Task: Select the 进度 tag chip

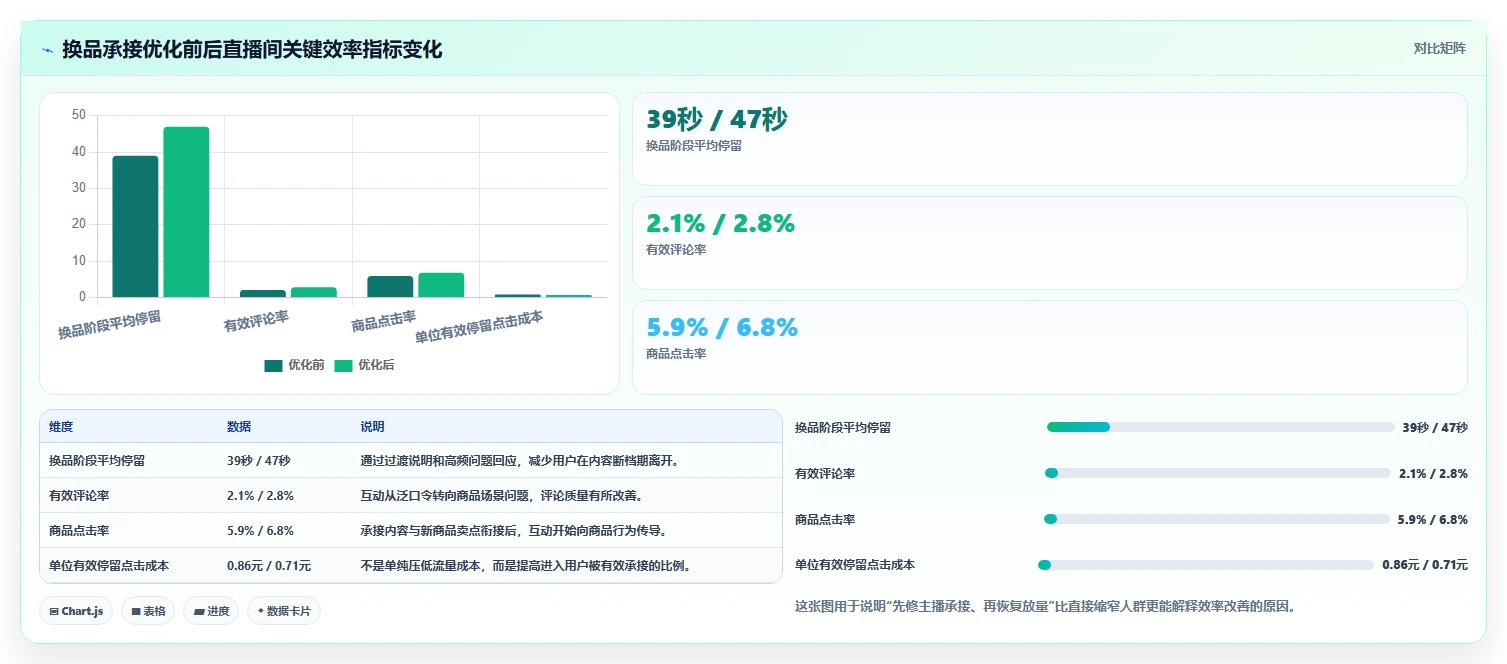Action: point(211,611)
